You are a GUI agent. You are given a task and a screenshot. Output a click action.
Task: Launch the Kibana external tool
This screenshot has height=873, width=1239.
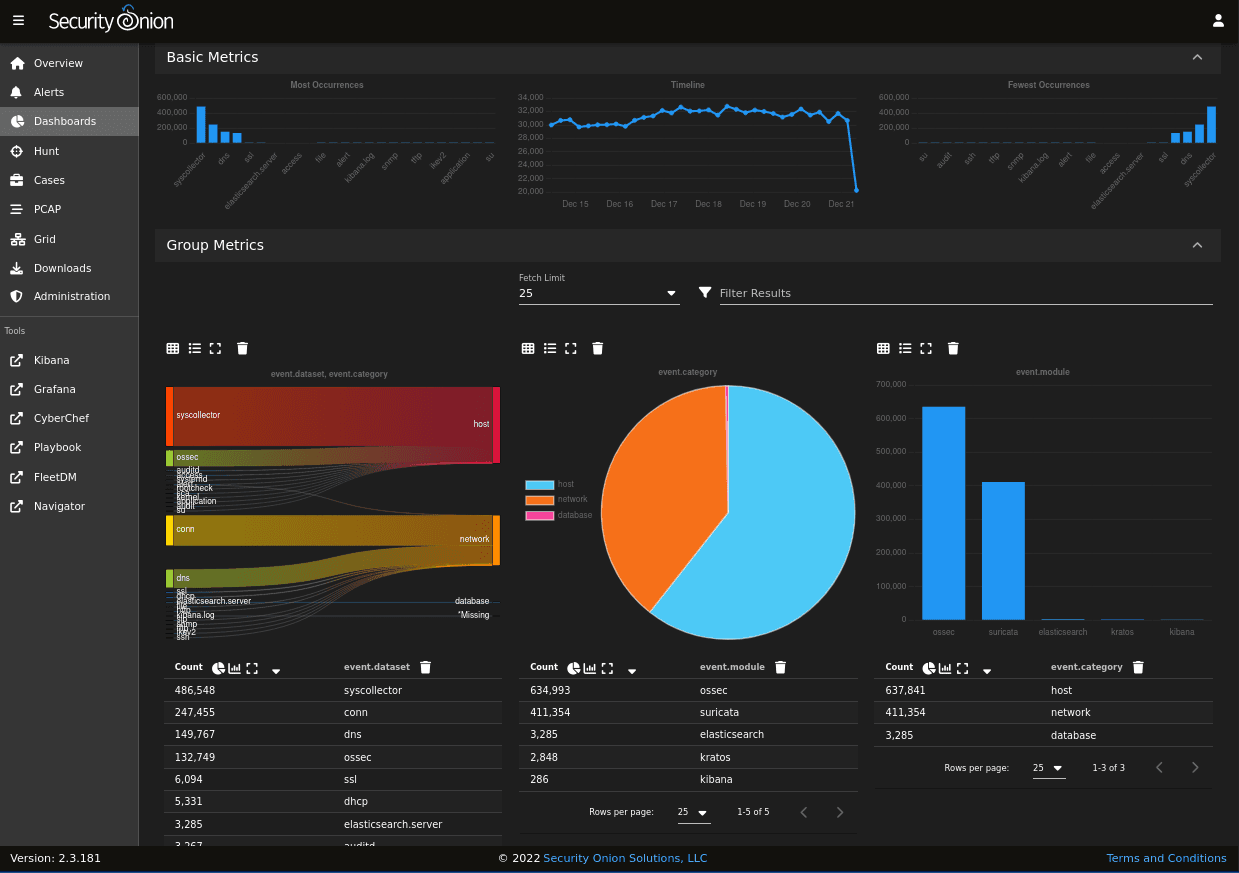pos(69,360)
